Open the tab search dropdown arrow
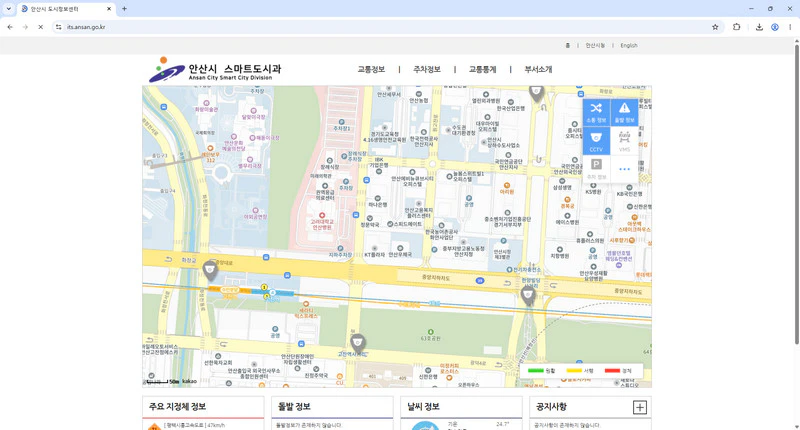The width and height of the screenshot is (800, 430). click(8, 9)
